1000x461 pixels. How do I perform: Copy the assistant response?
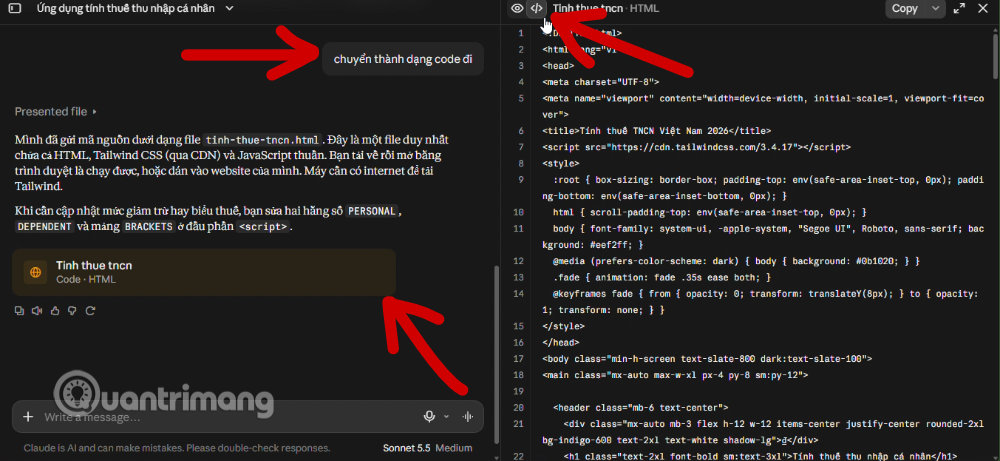click(19, 311)
